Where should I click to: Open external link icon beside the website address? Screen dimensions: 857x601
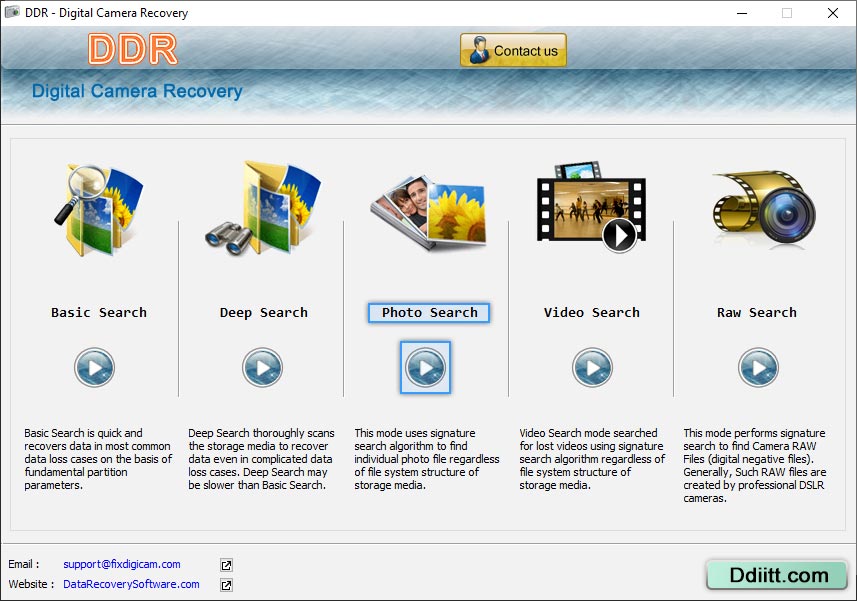click(225, 585)
